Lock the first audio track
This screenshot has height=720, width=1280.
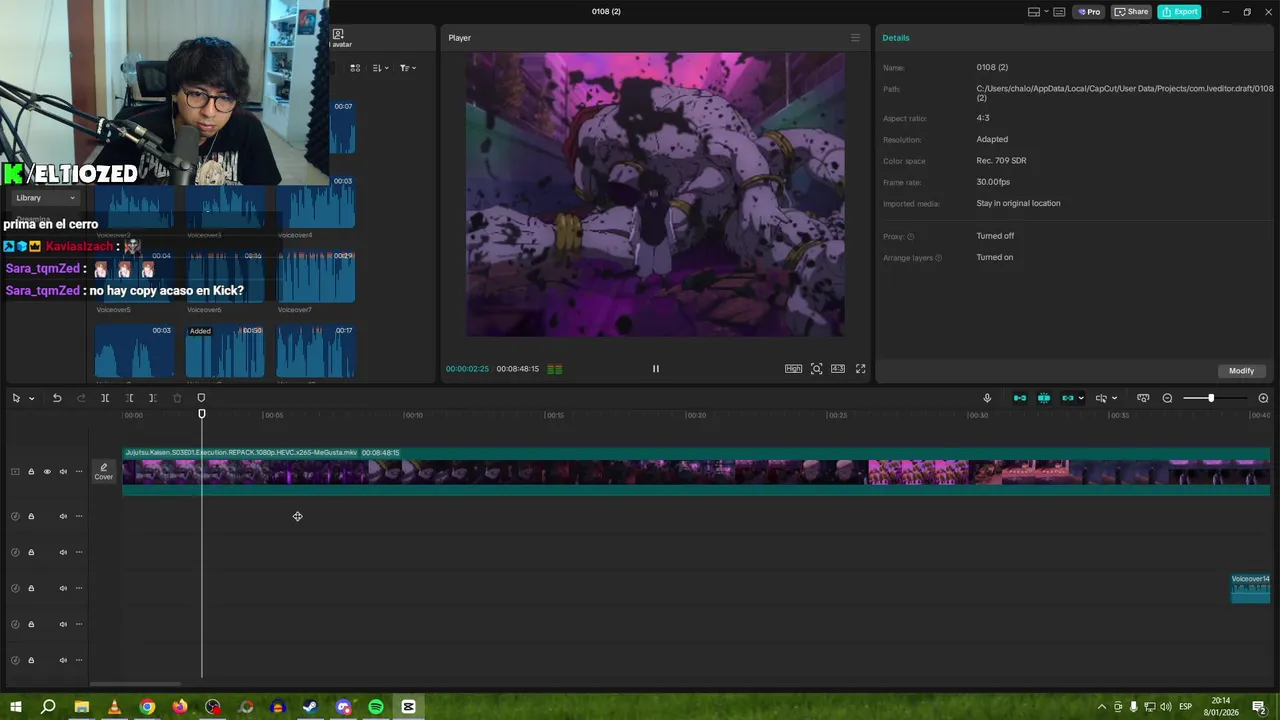pos(31,516)
